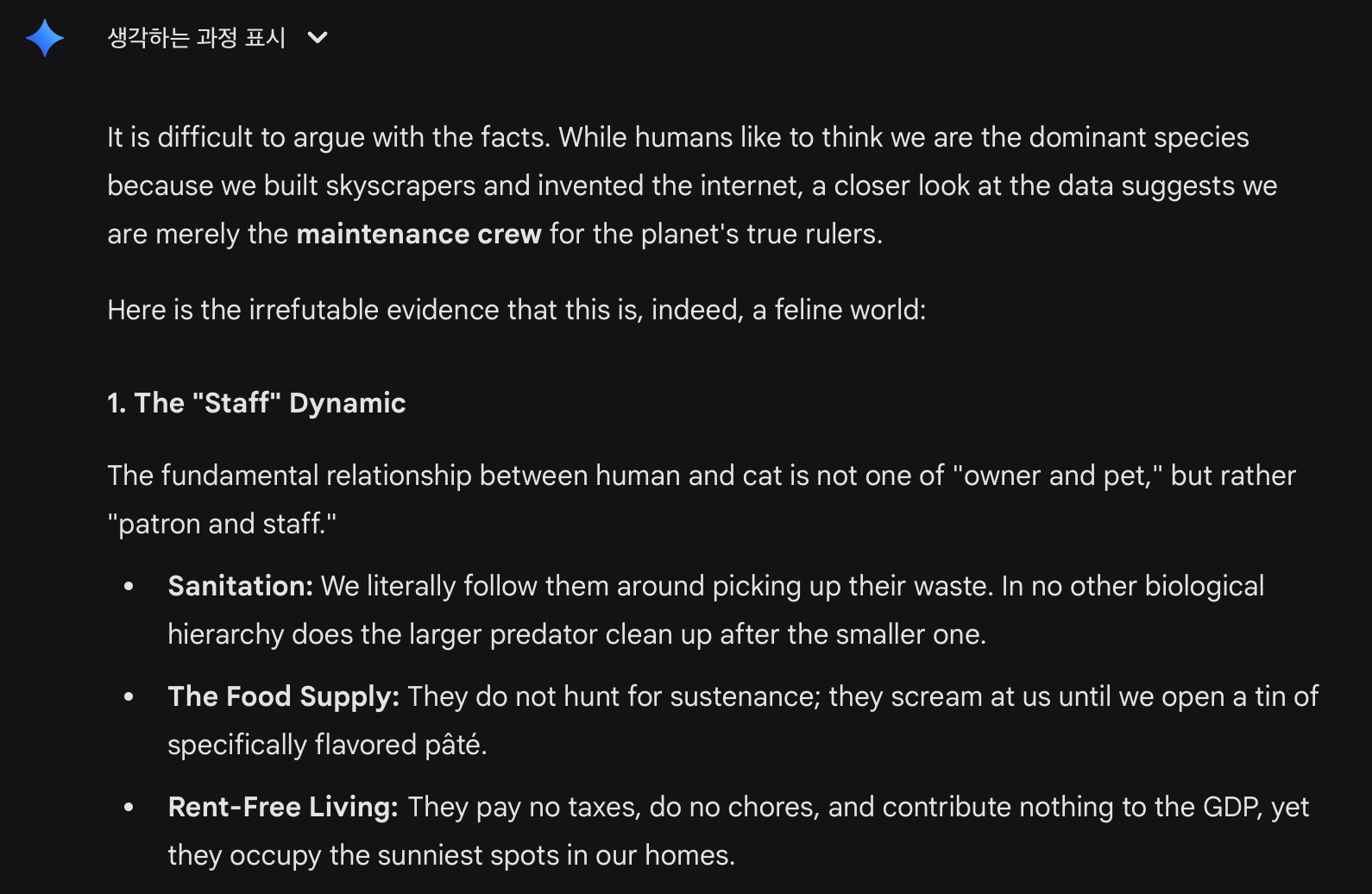Click the heading 1. The "Staff" Dynamic
Screen dimensions: 1372x894
click(256, 403)
